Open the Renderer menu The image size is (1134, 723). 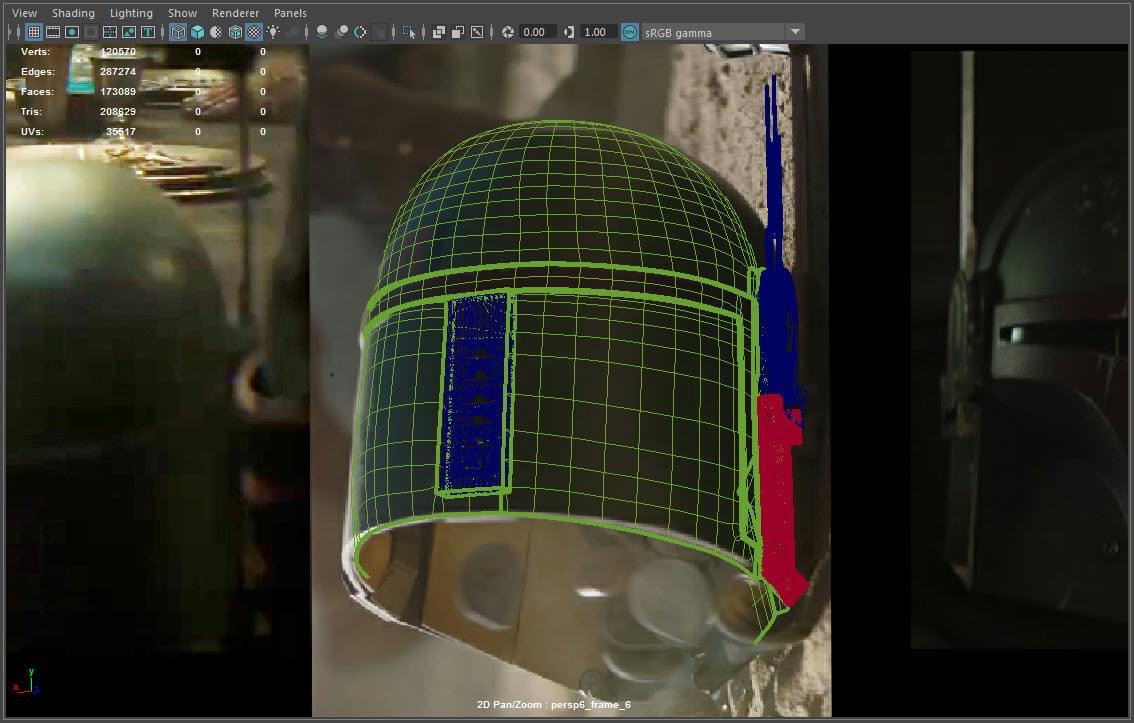tap(235, 13)
